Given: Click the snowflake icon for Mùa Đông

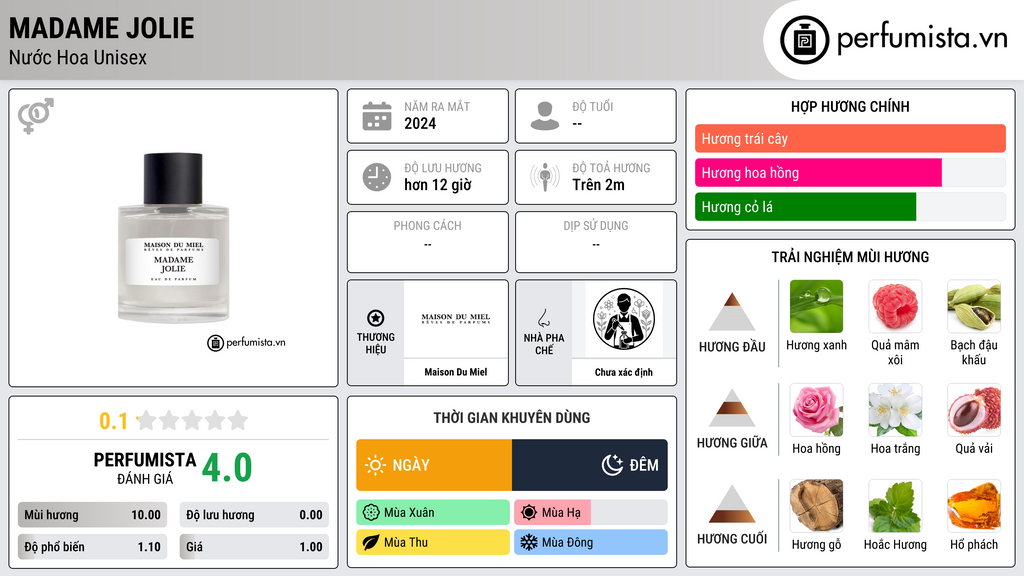Looking at the screenshot, I should pyautogui.click(x=529, y=543).
